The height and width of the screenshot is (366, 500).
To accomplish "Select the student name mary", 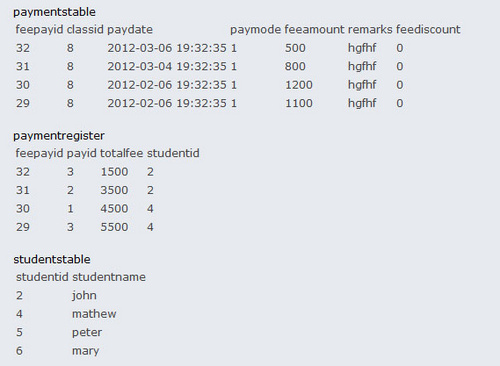I will (86, 351).
